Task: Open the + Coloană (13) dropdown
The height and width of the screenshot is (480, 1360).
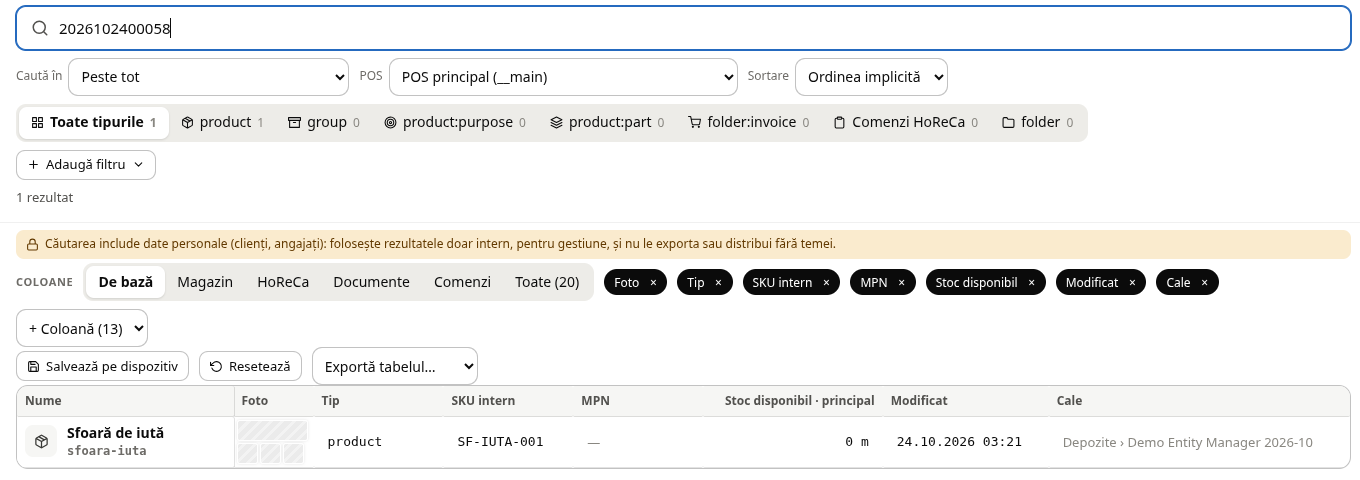Action: point(82,328)
